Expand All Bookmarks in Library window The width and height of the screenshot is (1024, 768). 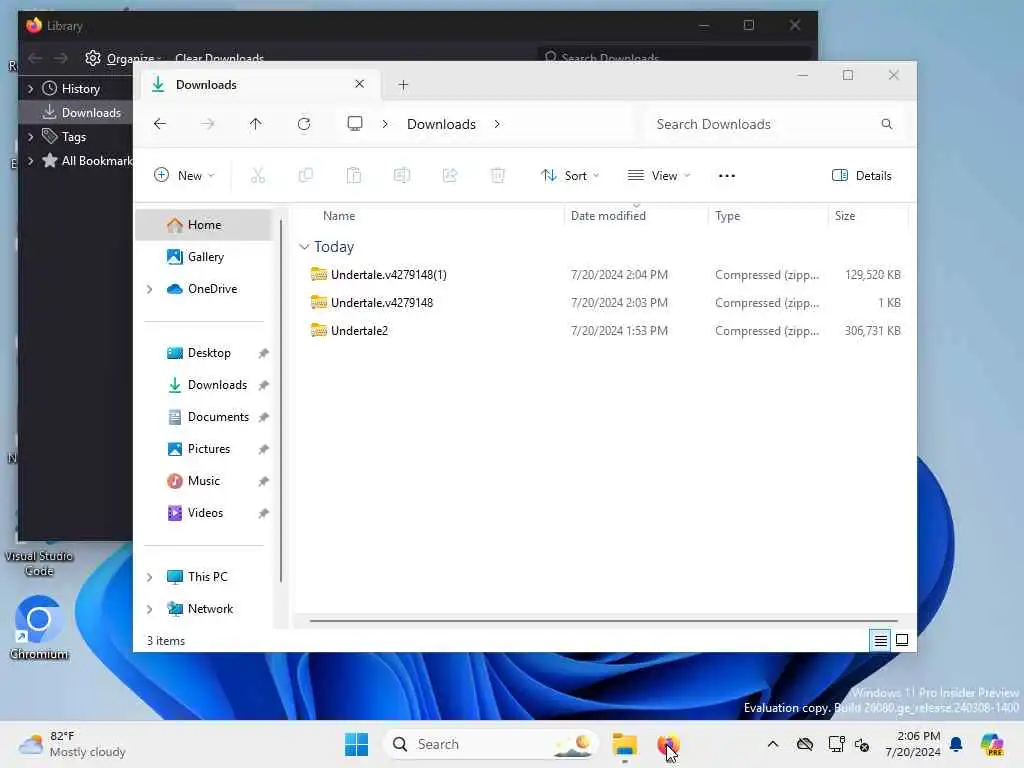(x=30, y=161)
